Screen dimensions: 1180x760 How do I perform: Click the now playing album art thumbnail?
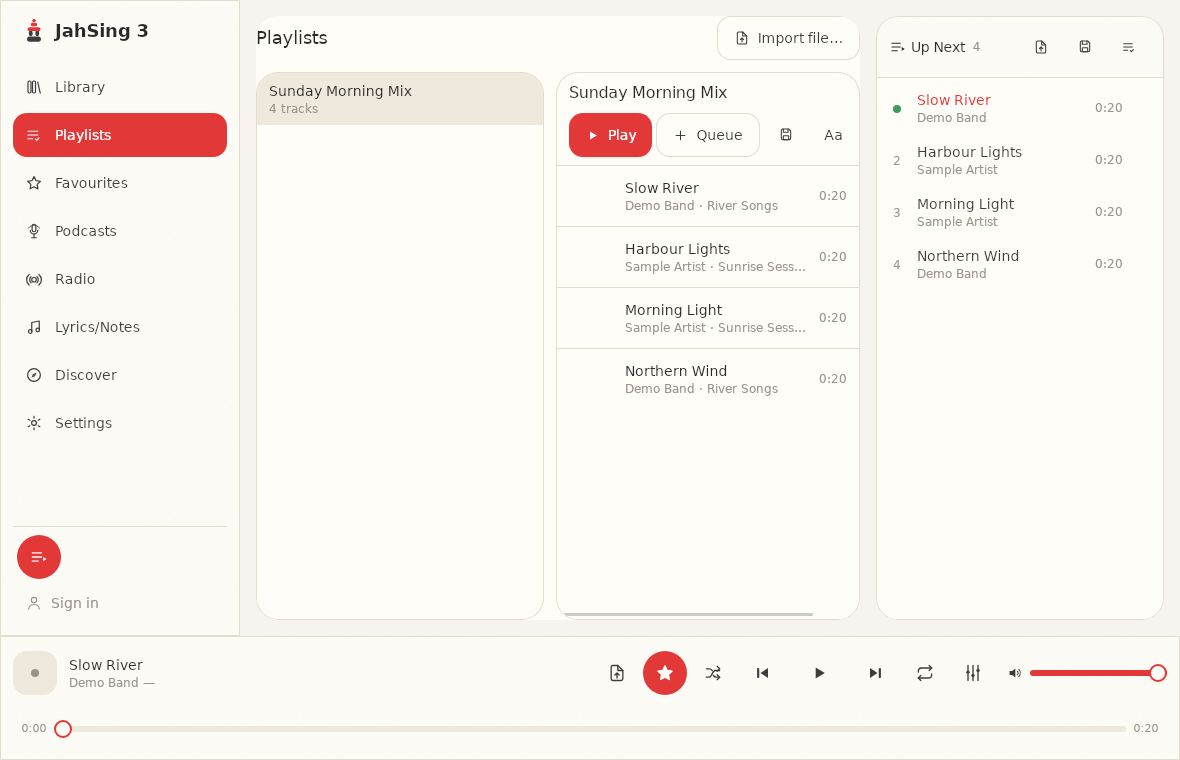(35, 673)
